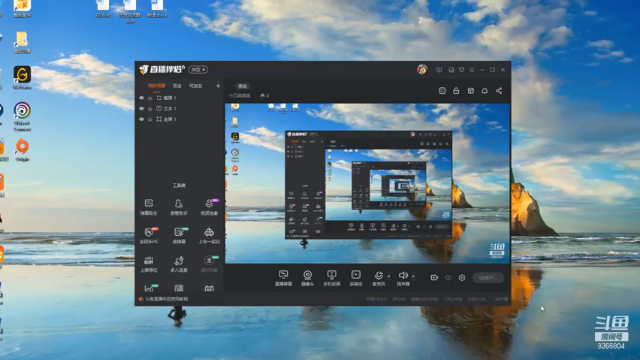Toggle visibility of 文本 1 layer
Screen dimensions: 640x360
pos(142,109)
